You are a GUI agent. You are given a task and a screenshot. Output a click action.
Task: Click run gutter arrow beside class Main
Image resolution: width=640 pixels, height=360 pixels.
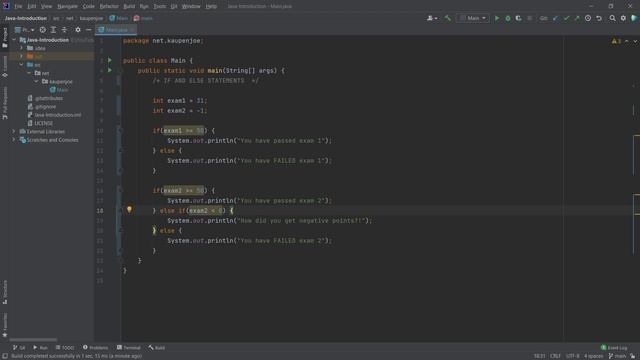click(x=109, y=60)
